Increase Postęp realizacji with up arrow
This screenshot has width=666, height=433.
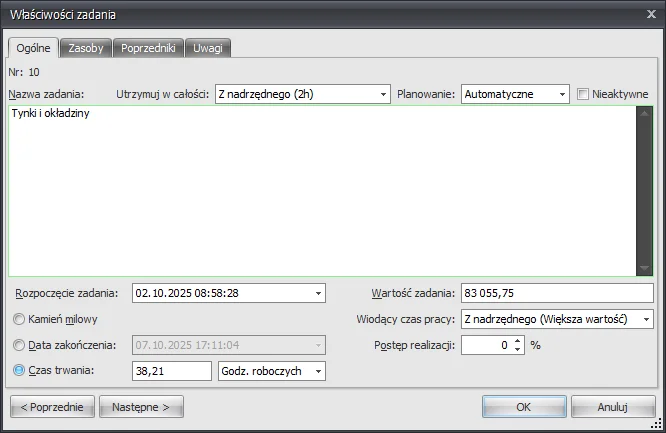click(x=517, y=340)
